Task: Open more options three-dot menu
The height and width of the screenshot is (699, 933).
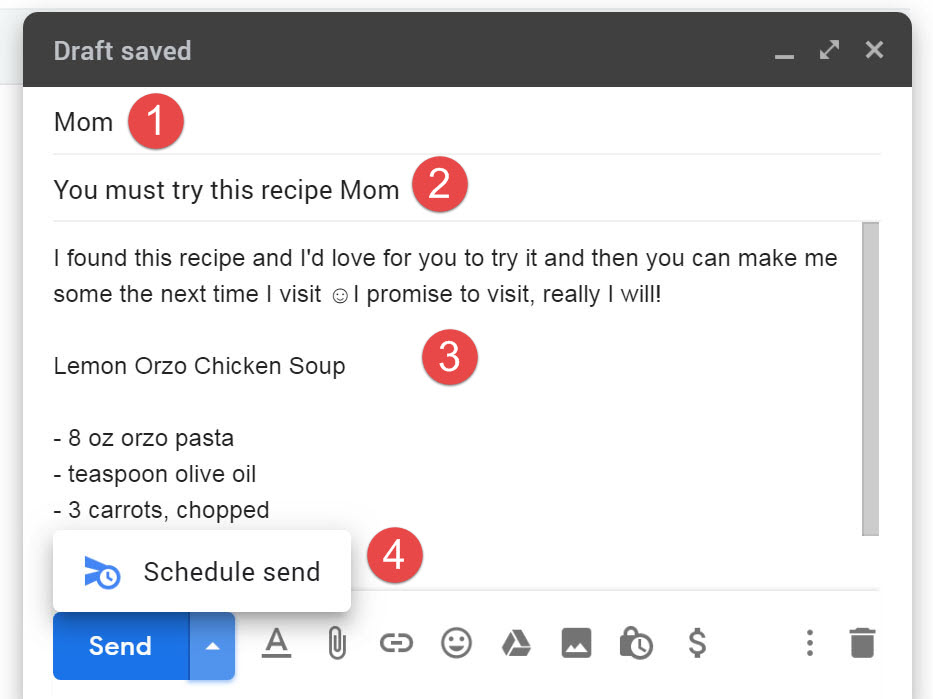Action: [809, 643]
